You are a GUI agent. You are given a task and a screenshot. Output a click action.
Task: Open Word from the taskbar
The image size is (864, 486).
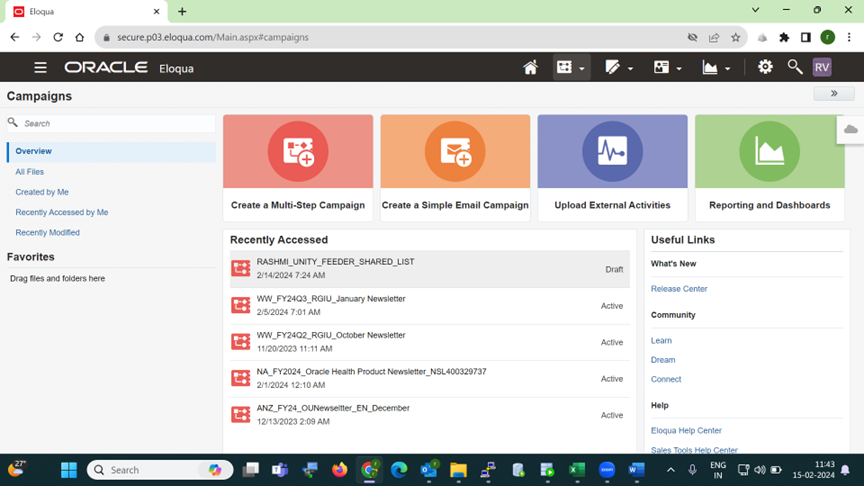pyautogui.click(x=636, y=470)
